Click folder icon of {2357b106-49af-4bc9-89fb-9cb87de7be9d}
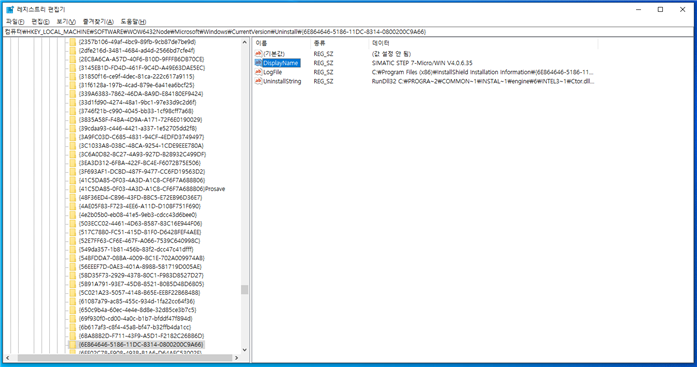The height and width of the screenshot is (371, 697). point(72,42)
